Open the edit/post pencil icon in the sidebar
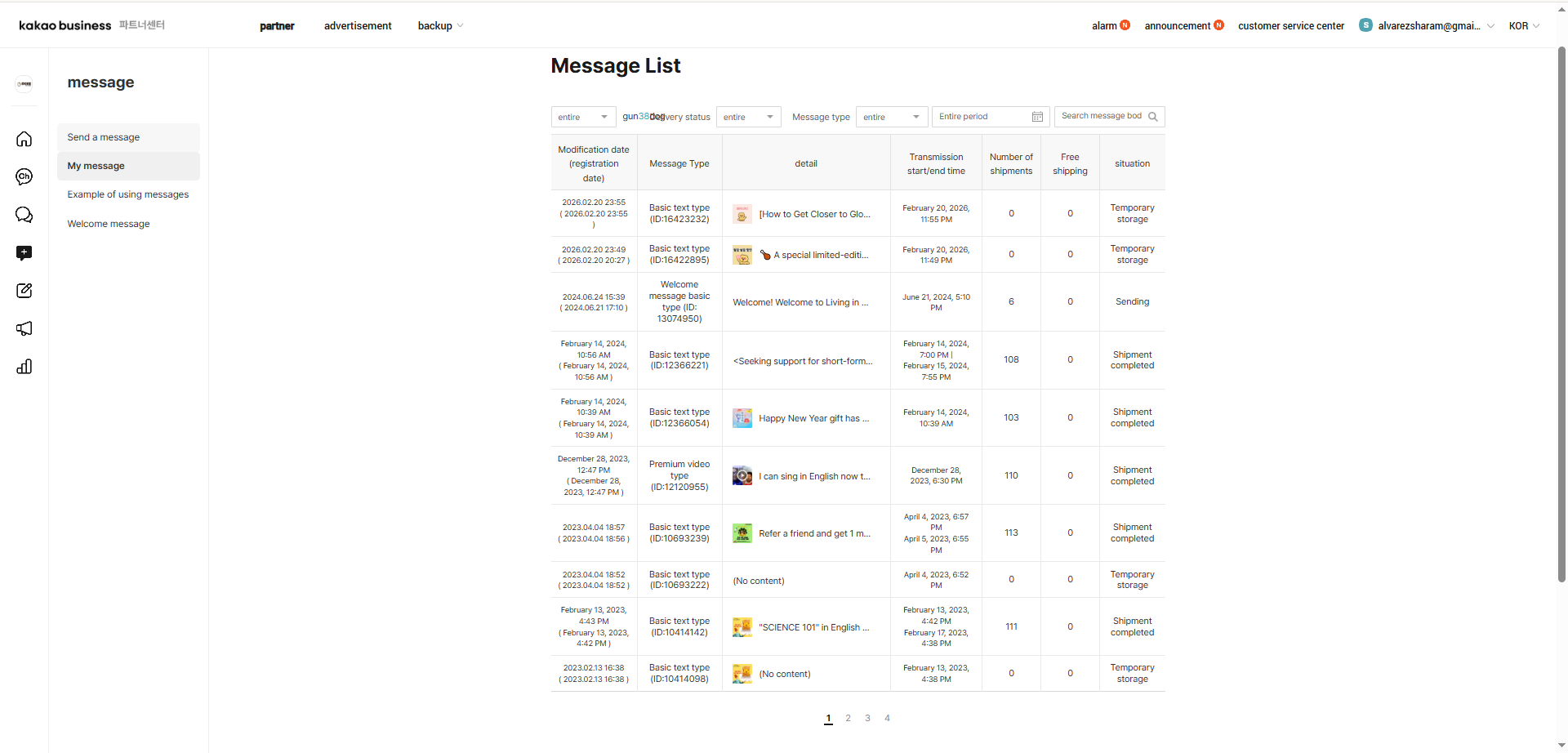This screenshot has width=1568, height=753. click(x=24, y=291)
